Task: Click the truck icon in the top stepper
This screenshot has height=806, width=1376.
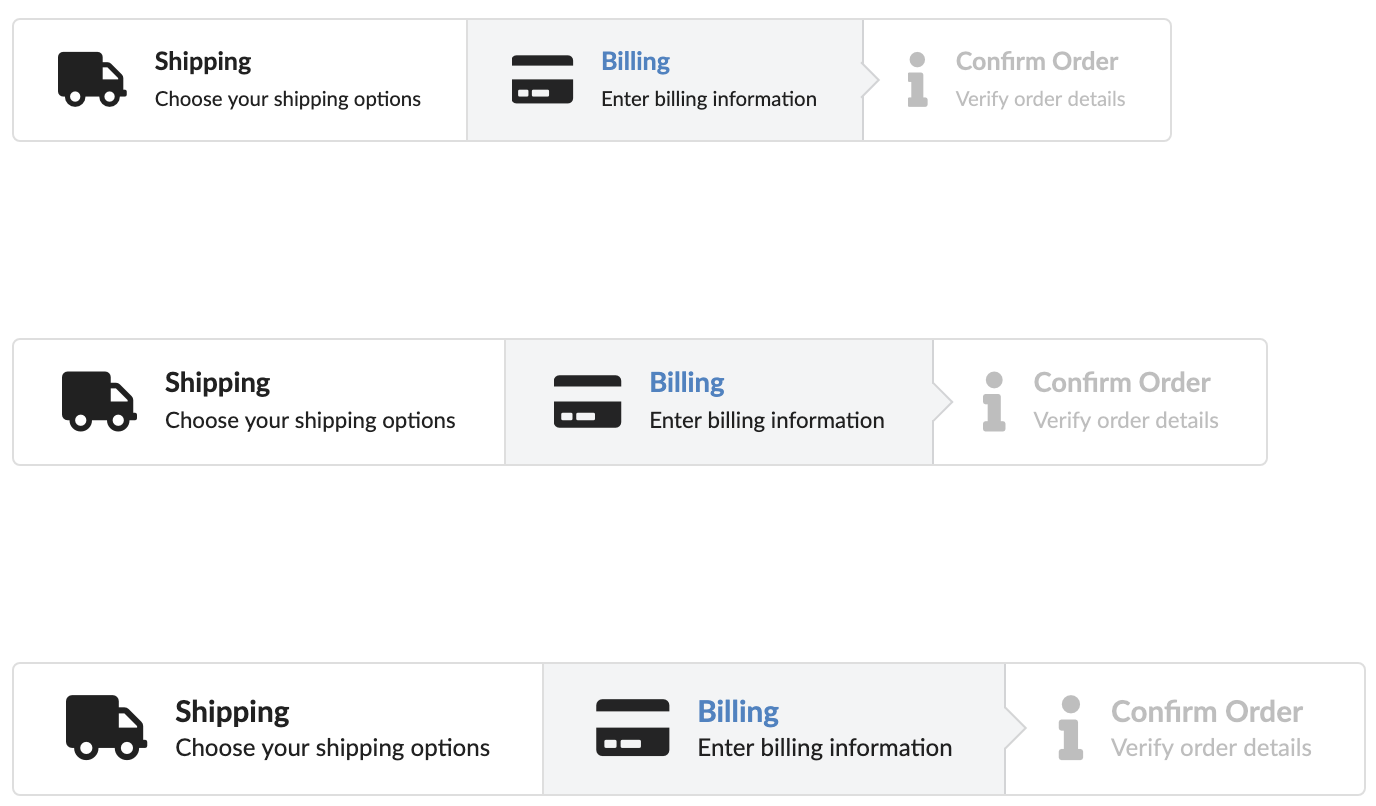Action: pyautogui.click(x=92, y=79)
